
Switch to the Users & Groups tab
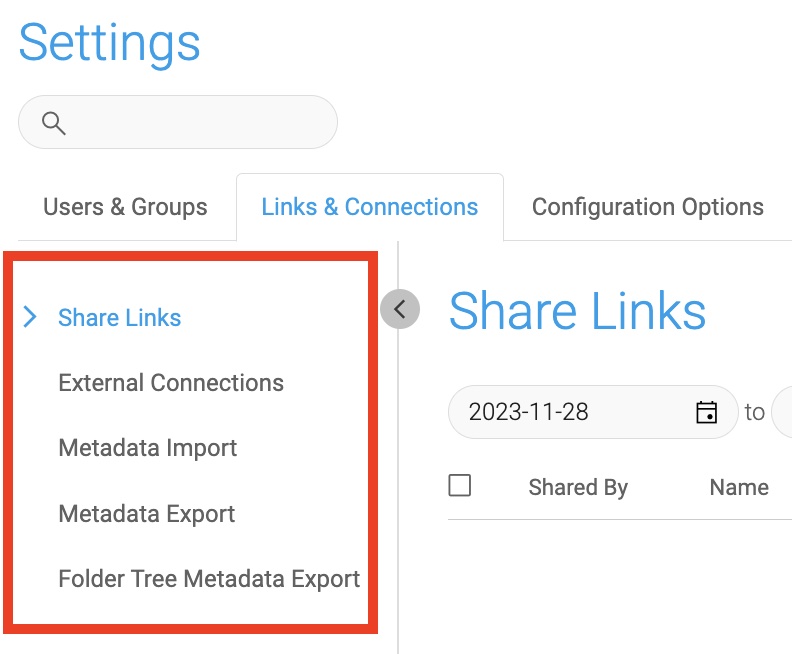(x=125, y=207)
